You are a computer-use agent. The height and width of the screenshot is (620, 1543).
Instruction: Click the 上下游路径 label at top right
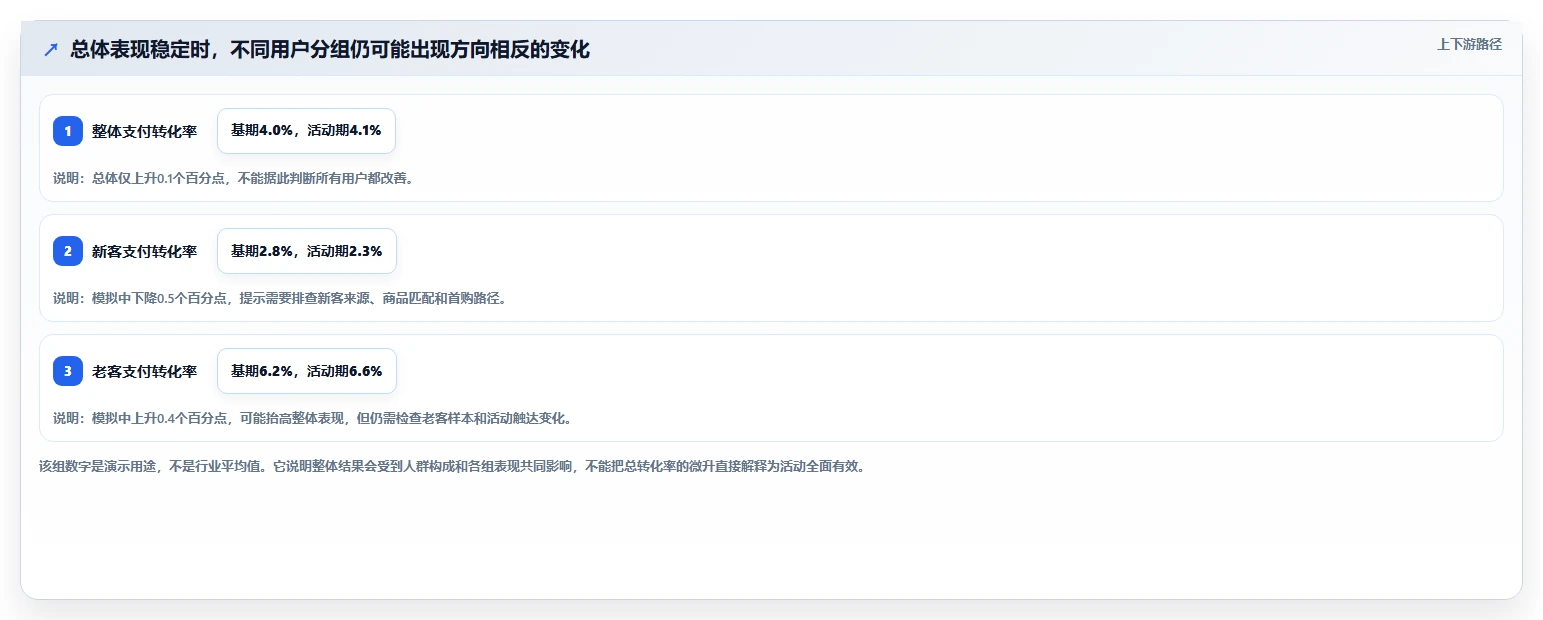(x=1469, y=44)
